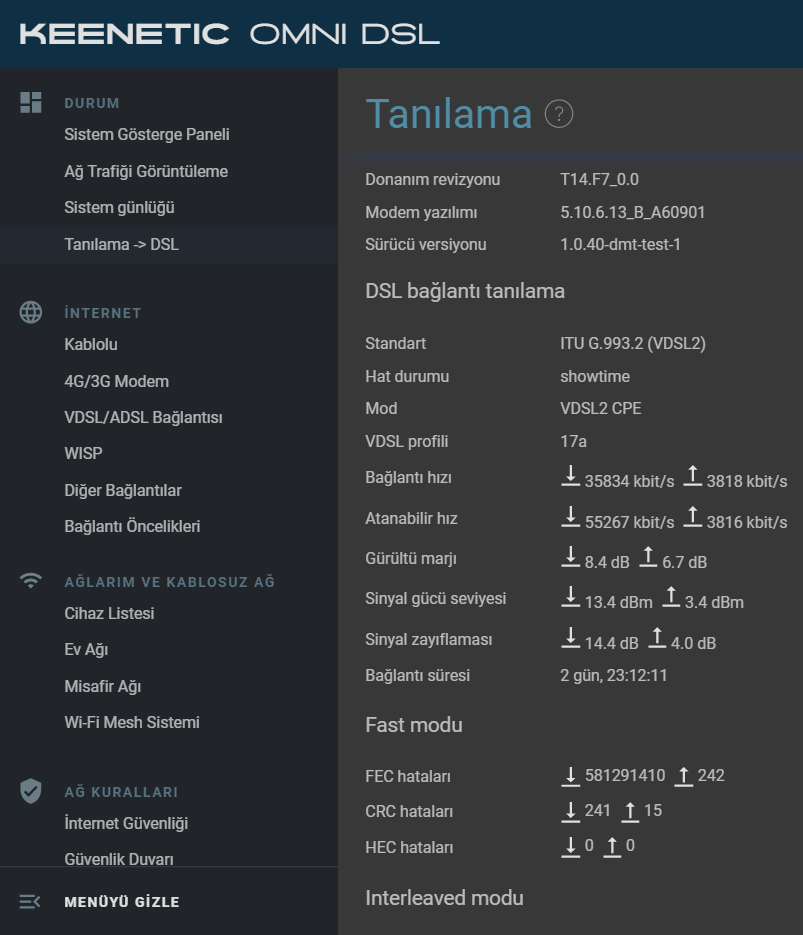Open Cihaz Listesi
Viewport: 803px width, 935px height.
coord(109,614)
